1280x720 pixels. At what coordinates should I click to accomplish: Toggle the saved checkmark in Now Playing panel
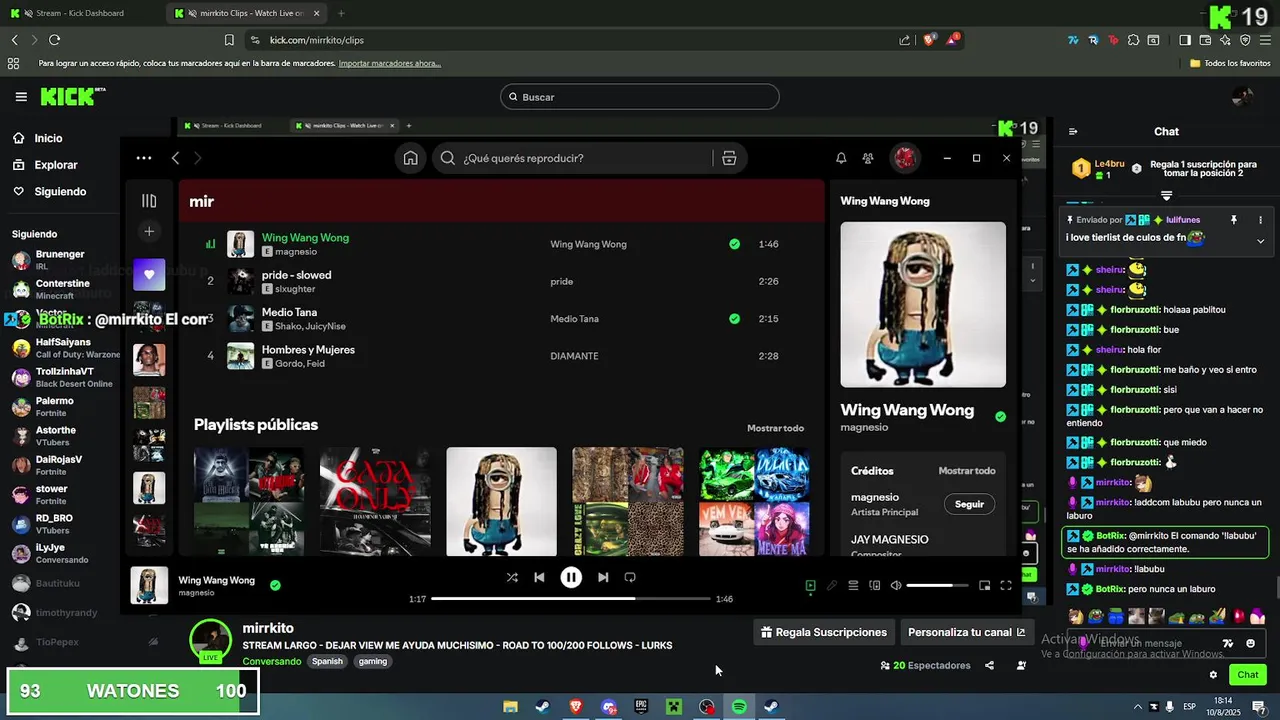click(x=1000, y=417)
